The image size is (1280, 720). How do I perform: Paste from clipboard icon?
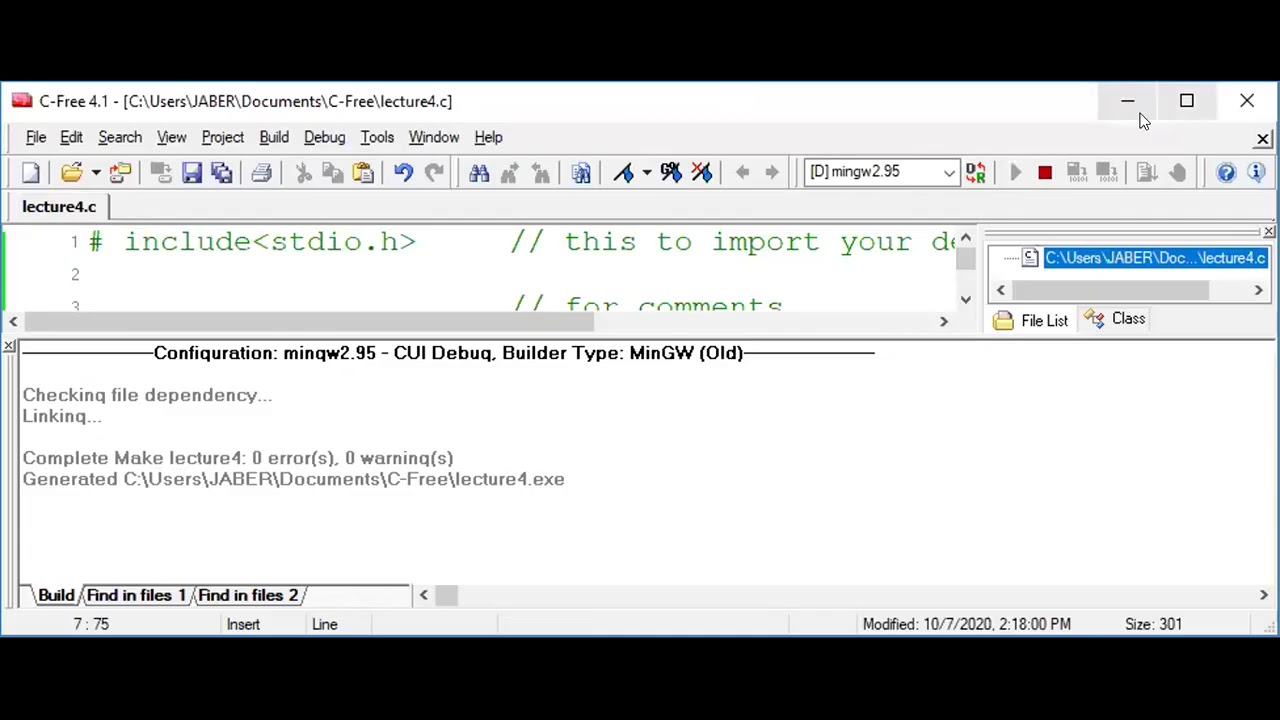click(363, 173)
